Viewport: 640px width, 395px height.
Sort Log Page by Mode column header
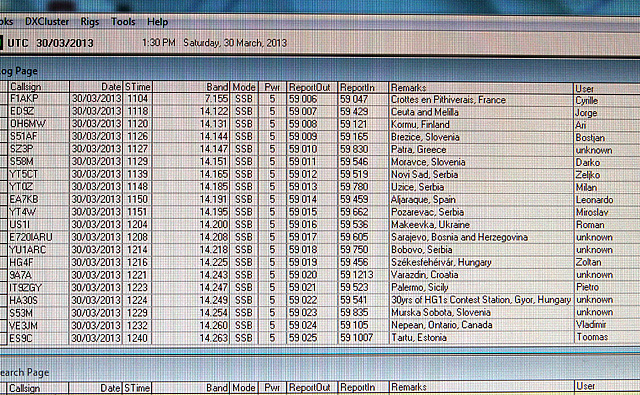coord(244,87)
